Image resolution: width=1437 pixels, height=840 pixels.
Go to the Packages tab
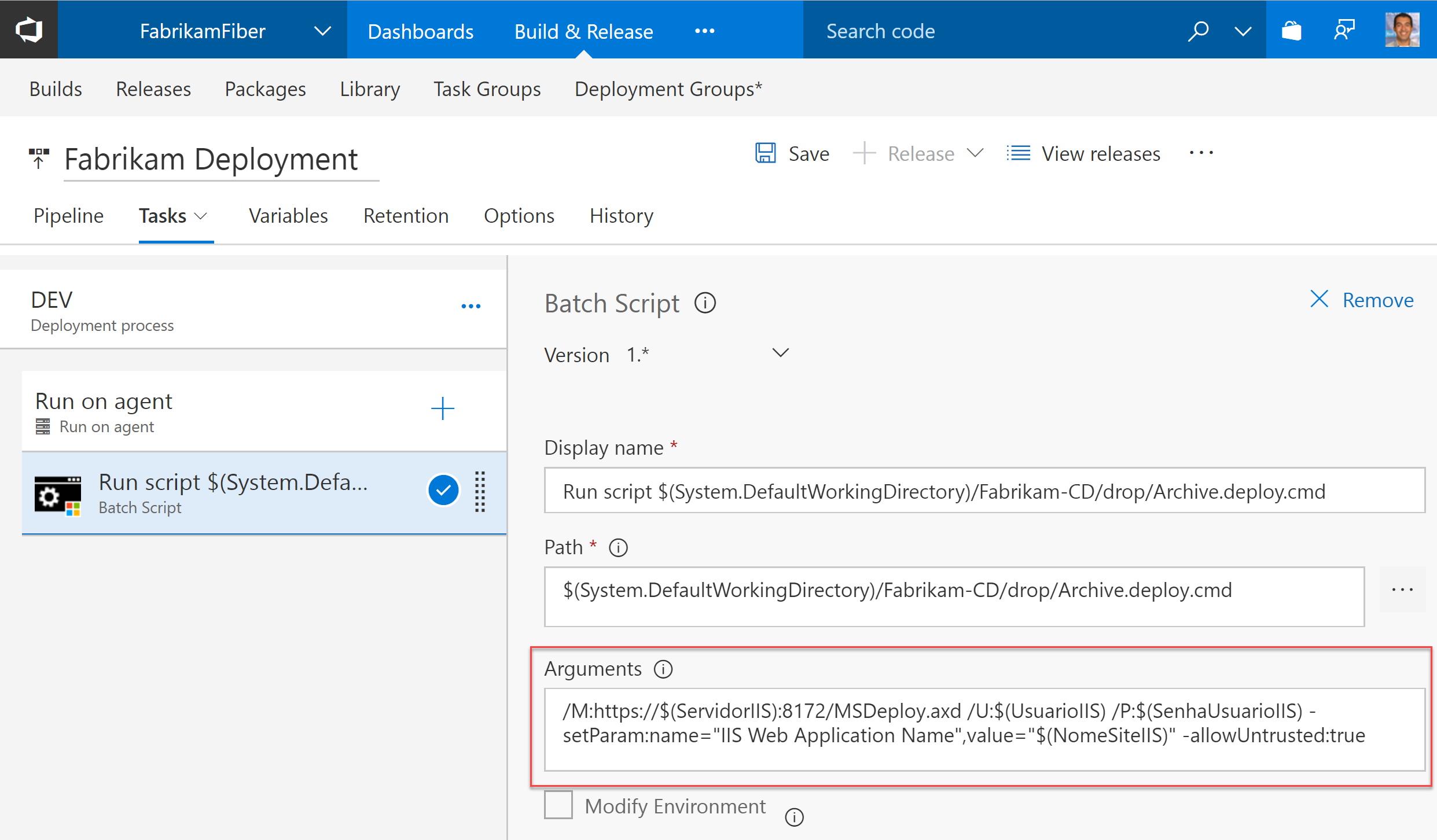265,89
